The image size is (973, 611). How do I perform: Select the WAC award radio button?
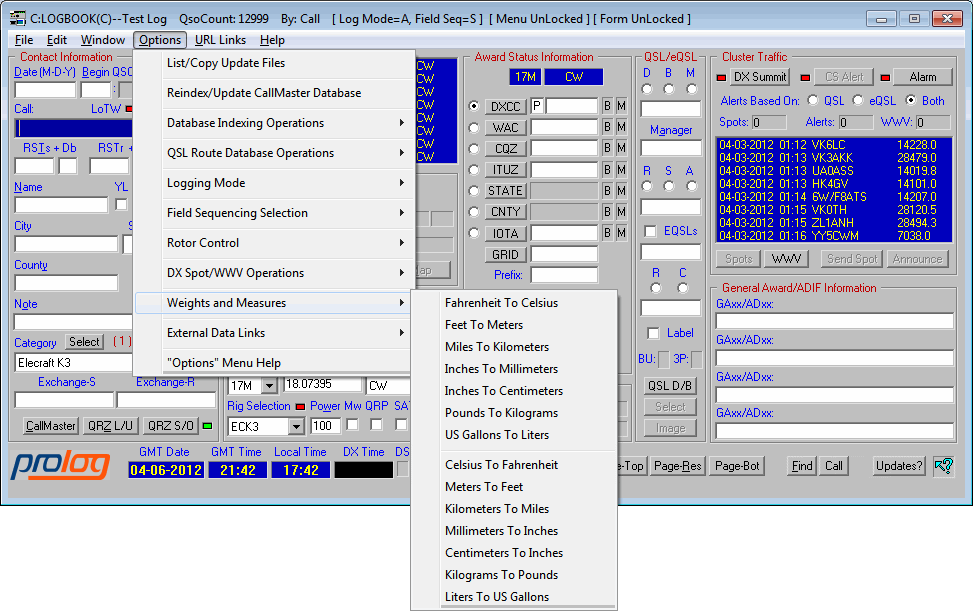pos(474,127)
